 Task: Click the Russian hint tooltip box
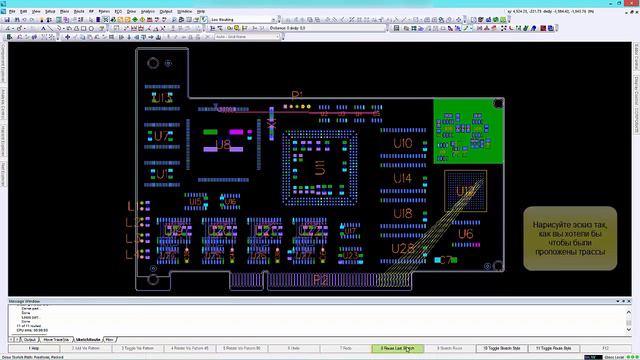570,238
